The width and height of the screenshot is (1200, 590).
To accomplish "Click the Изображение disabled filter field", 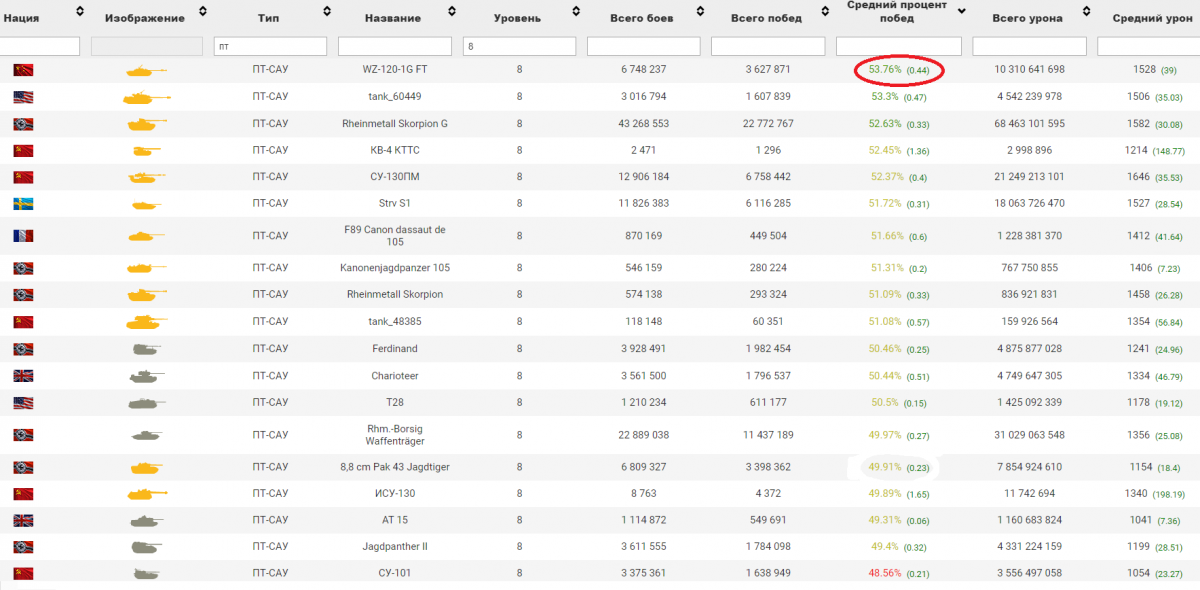I will tap(146, 46).
